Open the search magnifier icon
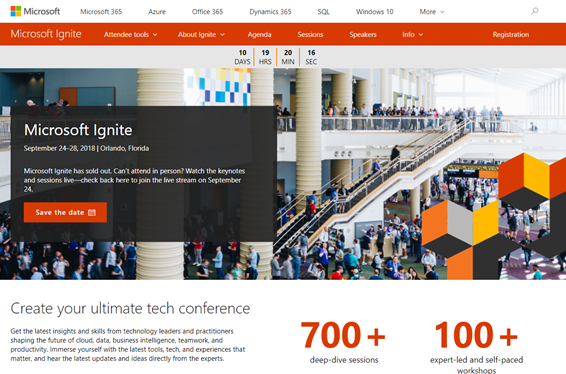566x374 pixels. (535, 11)
